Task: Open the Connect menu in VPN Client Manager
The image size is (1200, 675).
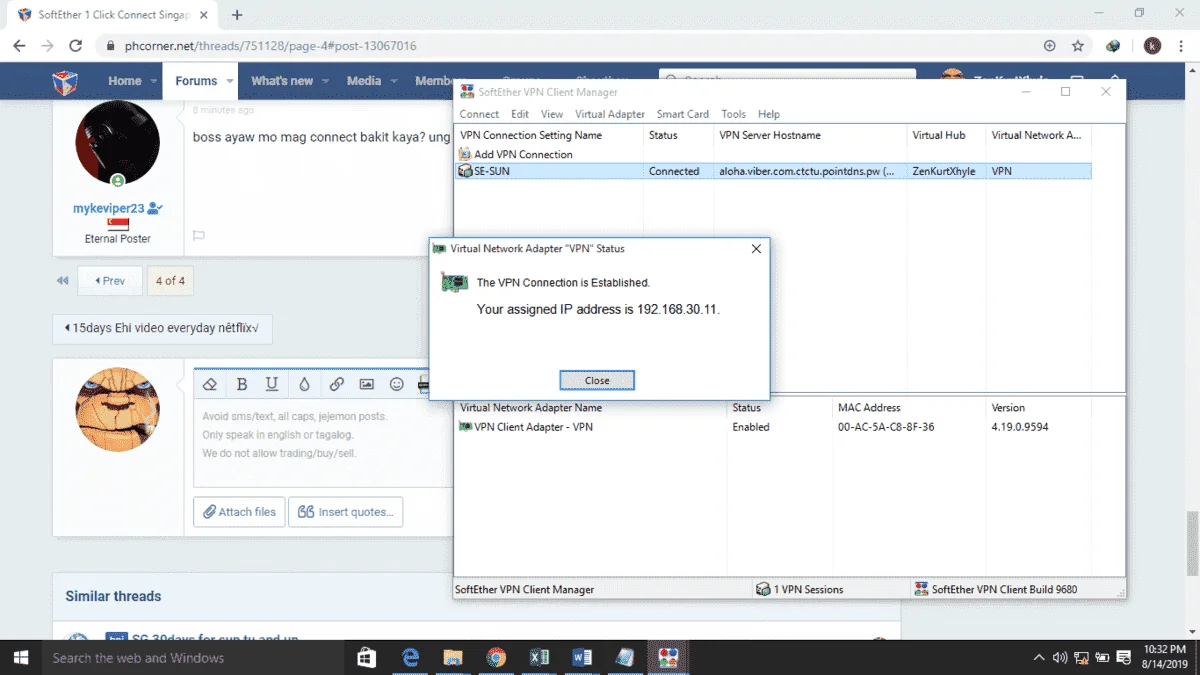Action: point(479,114)
